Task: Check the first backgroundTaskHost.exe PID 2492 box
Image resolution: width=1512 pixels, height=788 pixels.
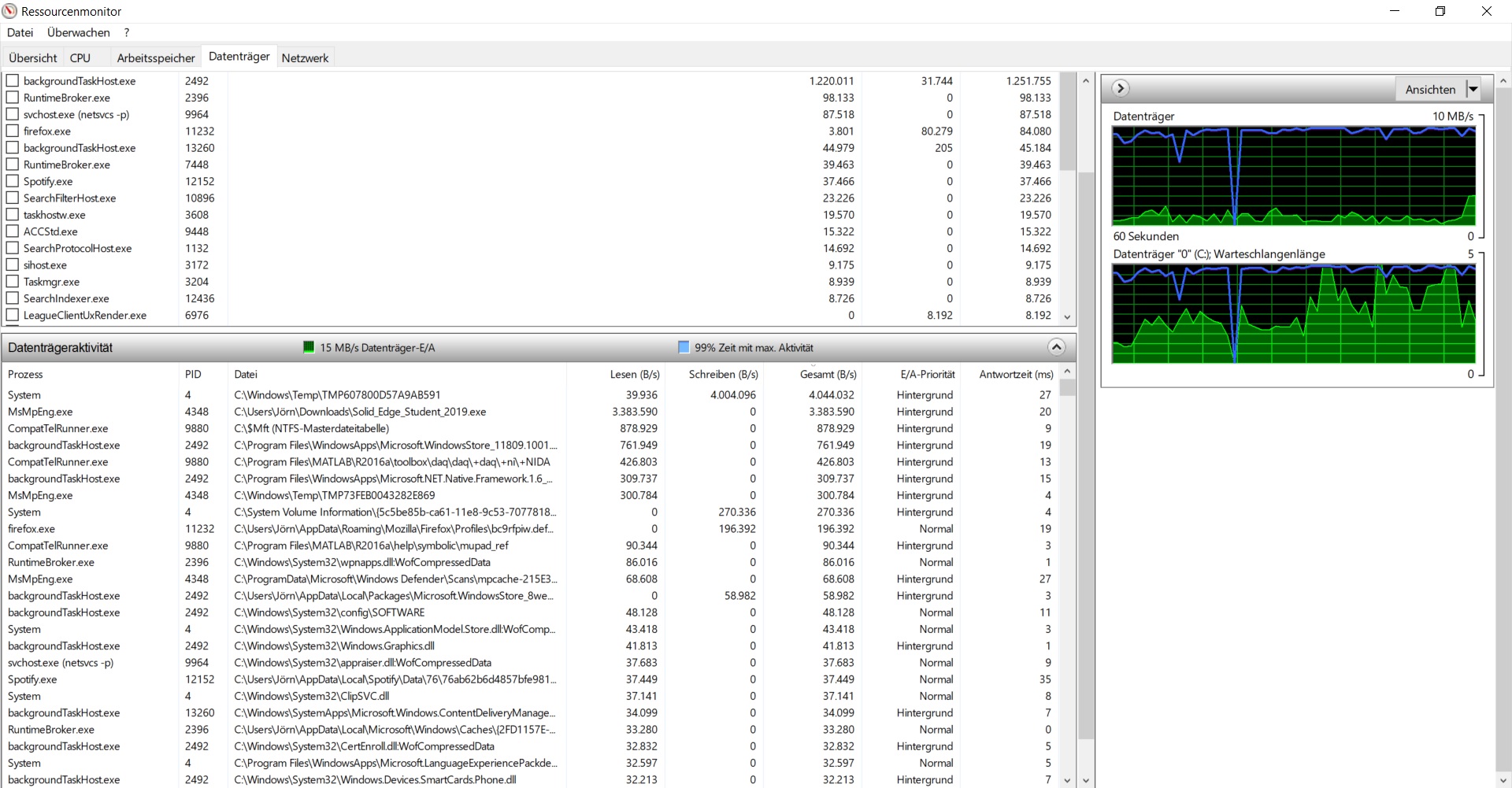Action: coord(13,80)
